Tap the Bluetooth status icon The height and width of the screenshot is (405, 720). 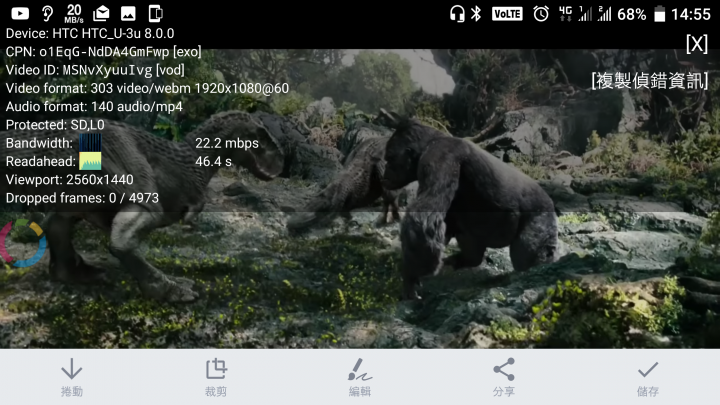[476, 14]
